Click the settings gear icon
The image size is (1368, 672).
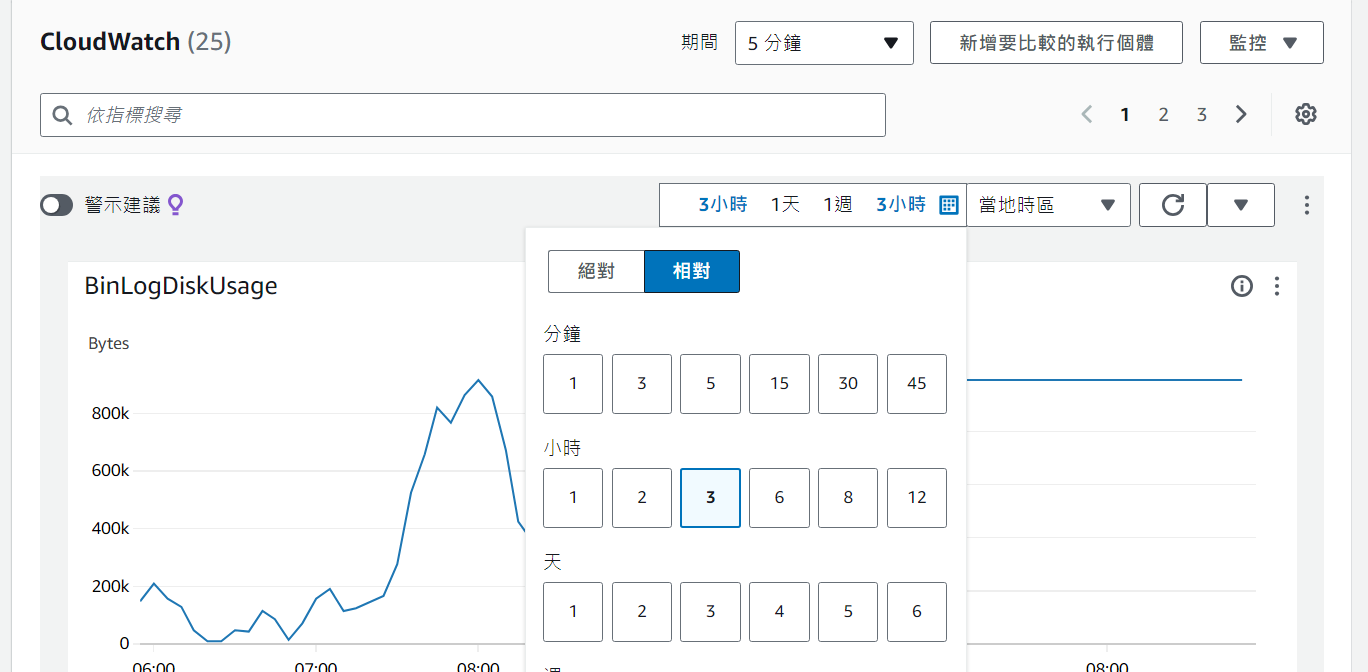1305,114
